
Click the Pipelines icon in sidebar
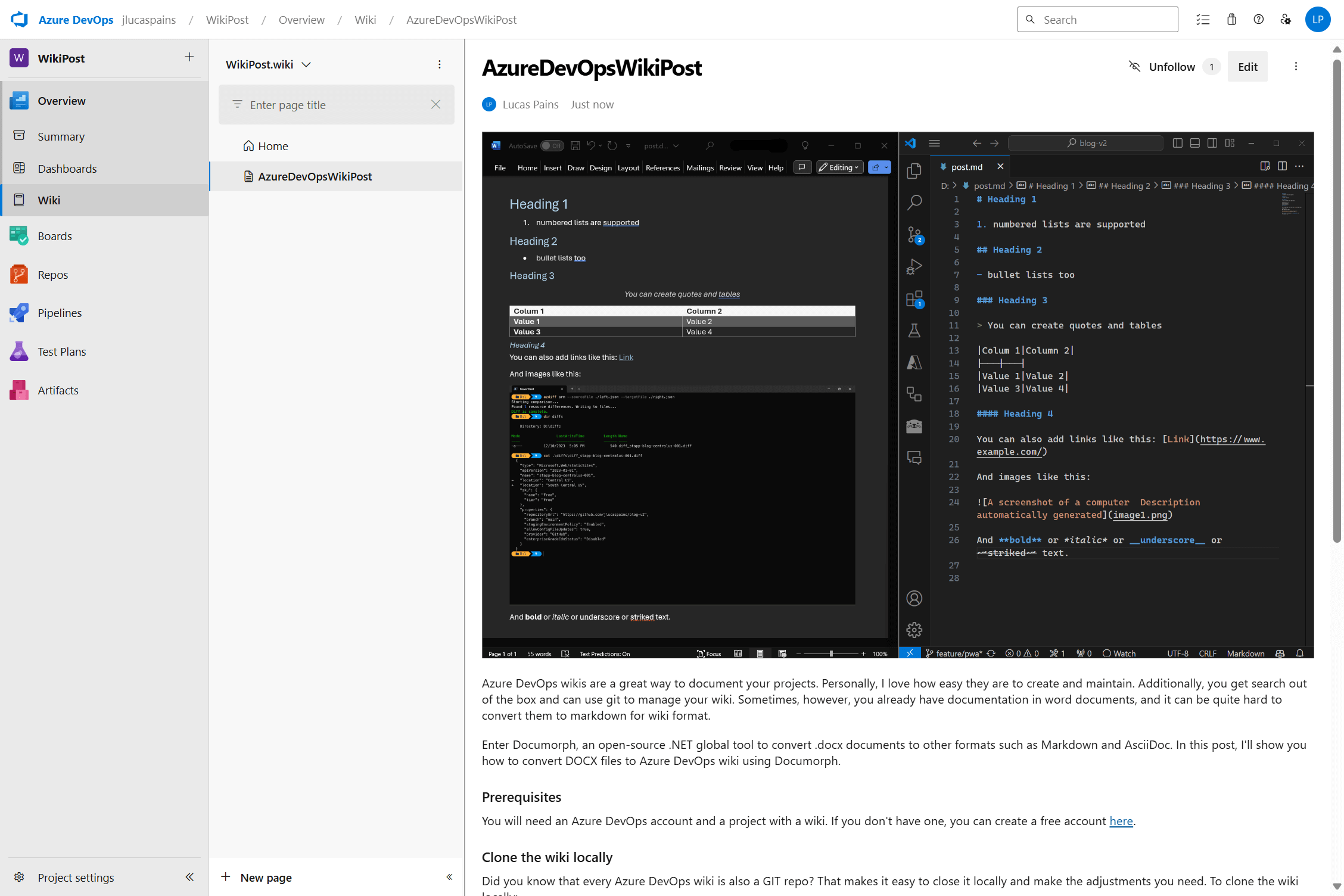[19, 312]
